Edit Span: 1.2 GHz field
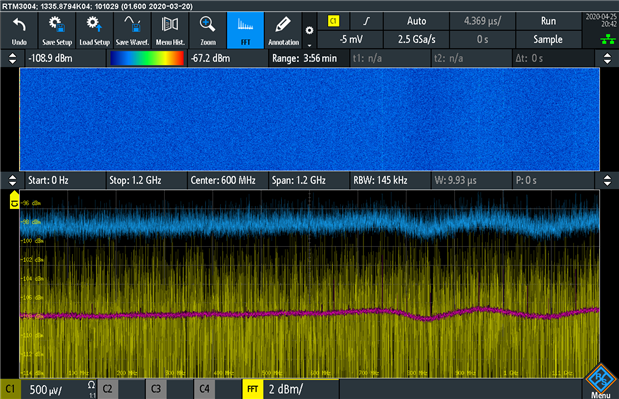The width and height of the screenshot is (619, 399). point(309,180)
